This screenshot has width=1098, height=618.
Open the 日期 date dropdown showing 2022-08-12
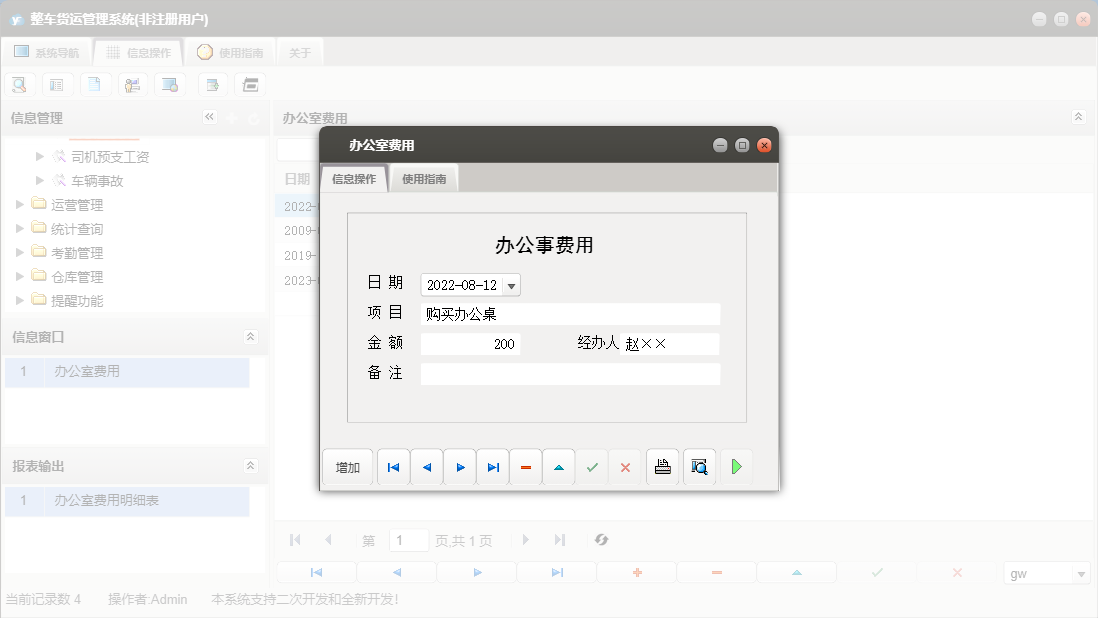[x=509, y=284]
